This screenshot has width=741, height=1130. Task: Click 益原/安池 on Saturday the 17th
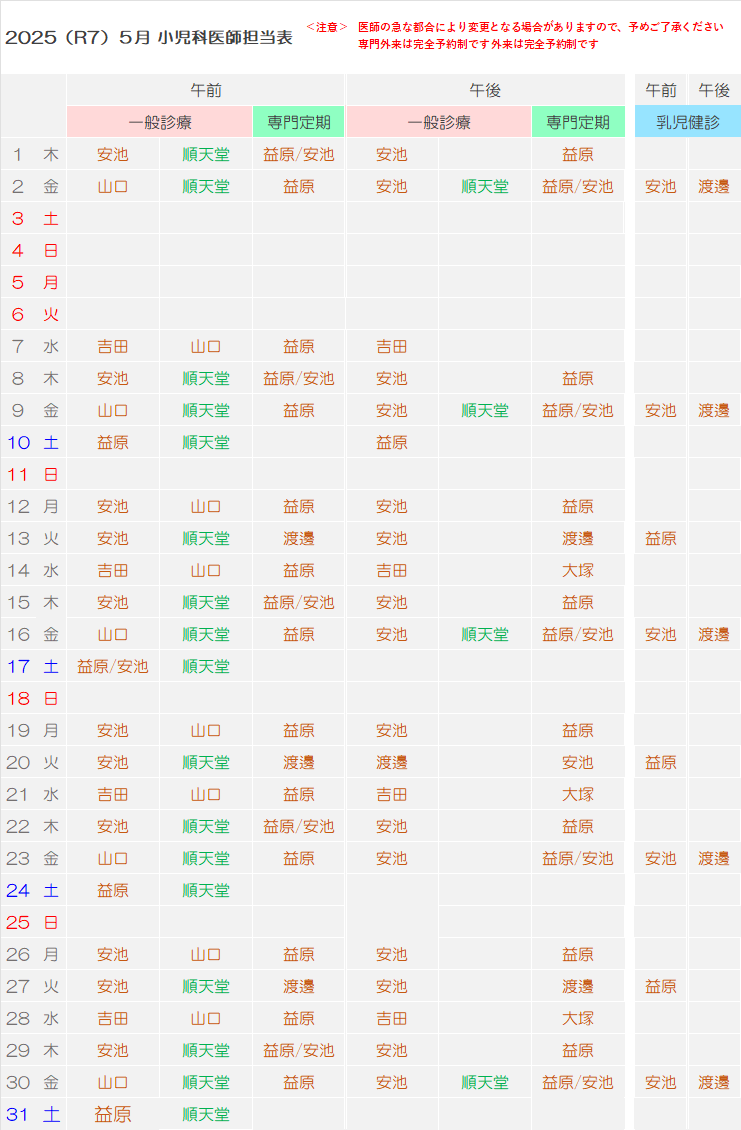112,667
